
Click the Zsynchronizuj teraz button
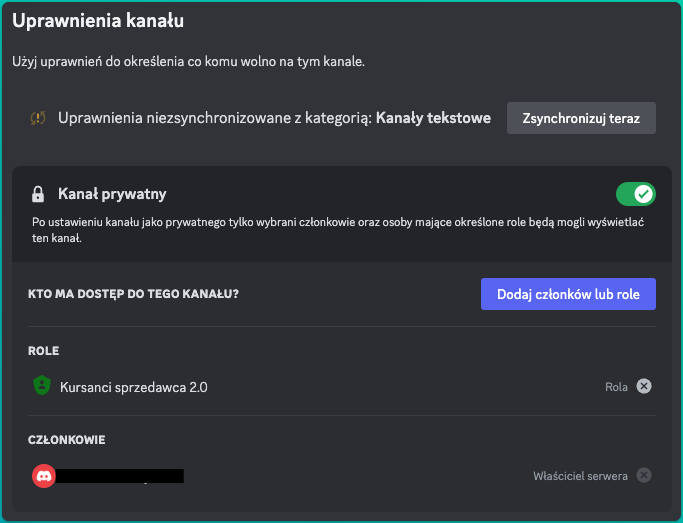coord(581,117)
